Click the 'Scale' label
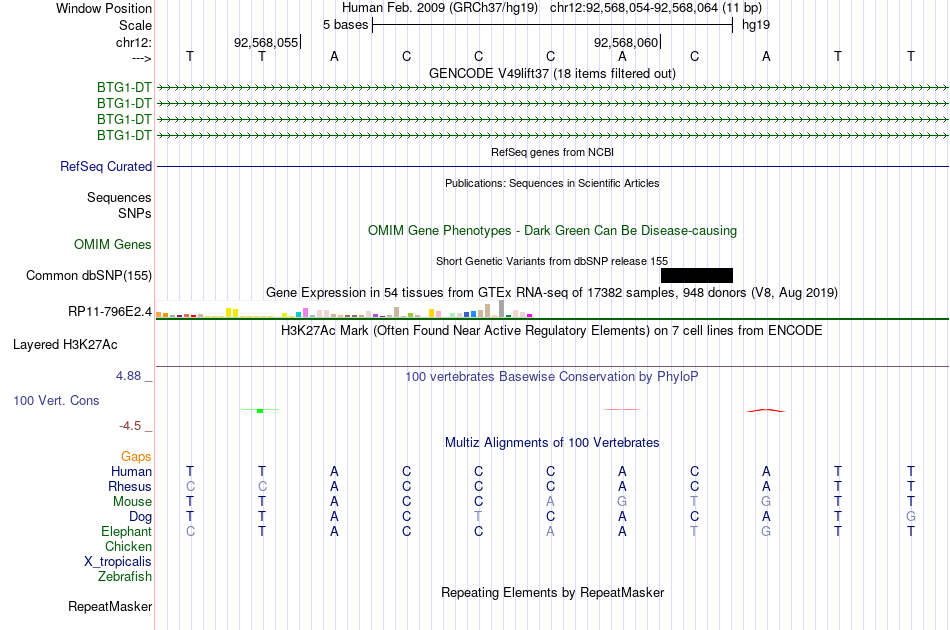 coord(136,25)
